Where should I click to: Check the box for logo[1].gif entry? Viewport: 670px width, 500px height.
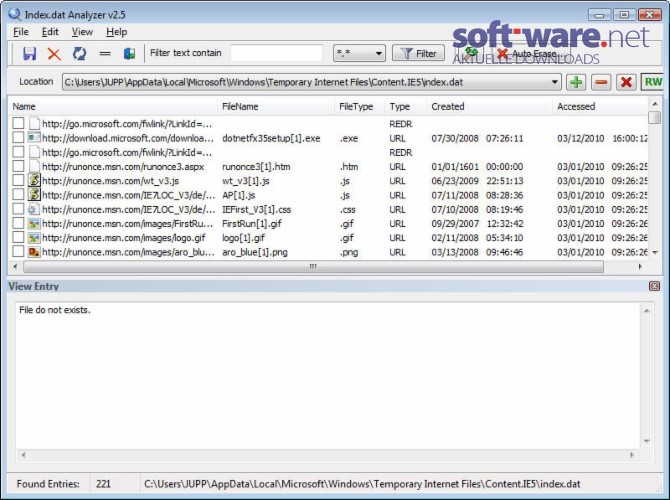click(18, 237)
